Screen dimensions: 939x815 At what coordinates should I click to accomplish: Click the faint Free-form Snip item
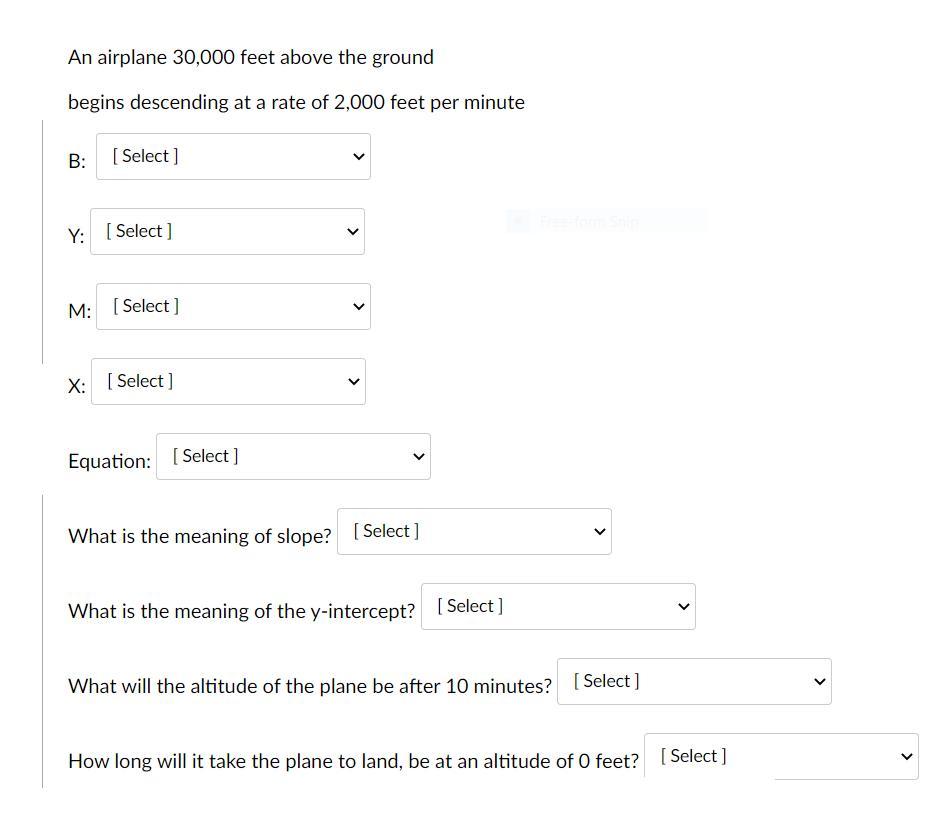tap(588, 222)
